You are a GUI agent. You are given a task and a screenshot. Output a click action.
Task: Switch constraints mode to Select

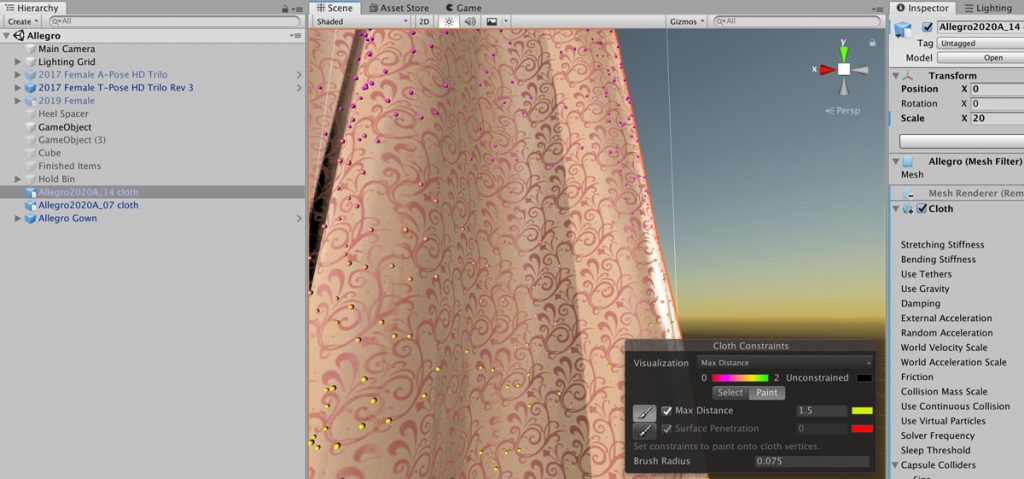730,393
